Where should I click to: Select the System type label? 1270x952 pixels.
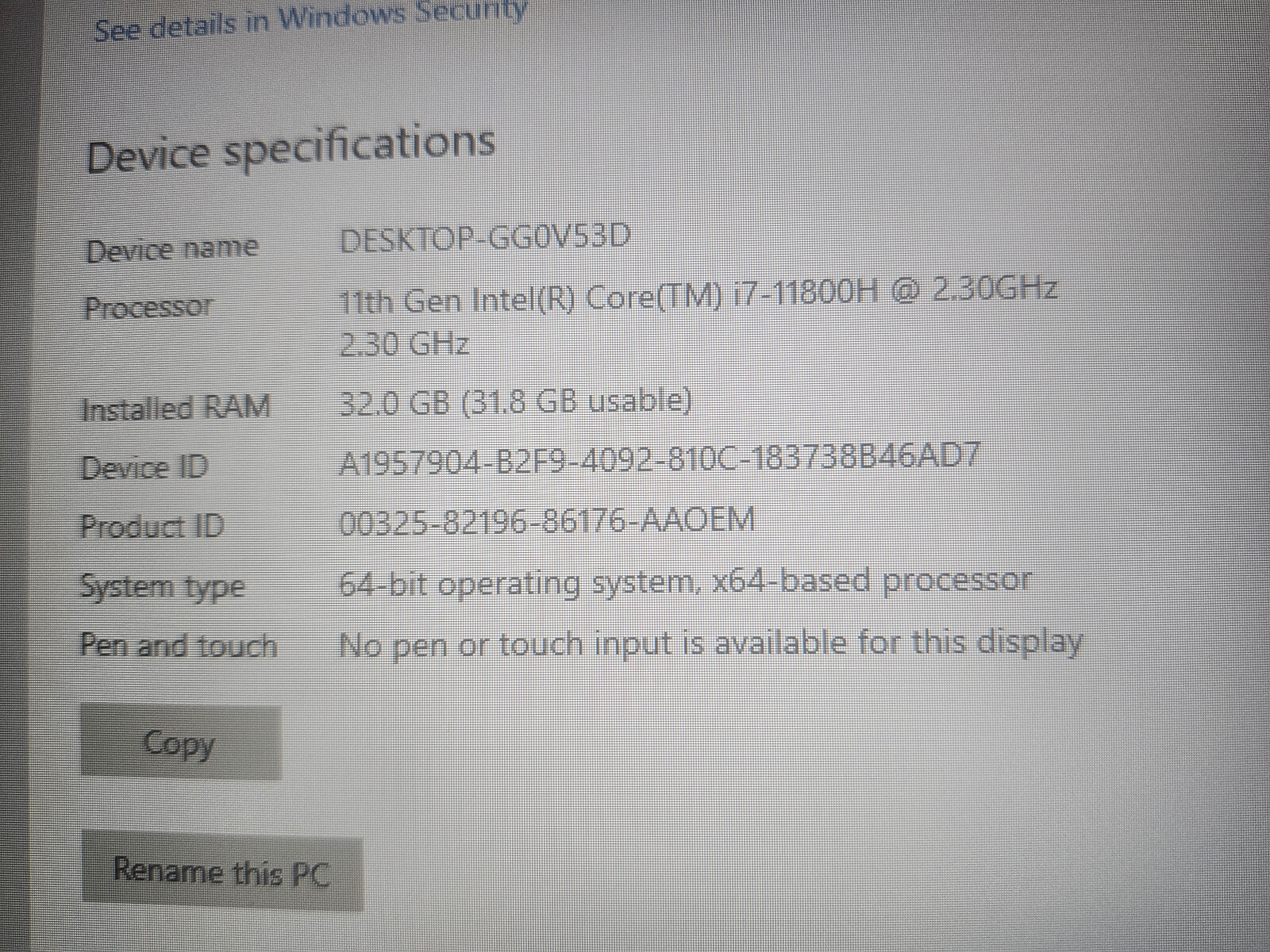pos(163,588)
